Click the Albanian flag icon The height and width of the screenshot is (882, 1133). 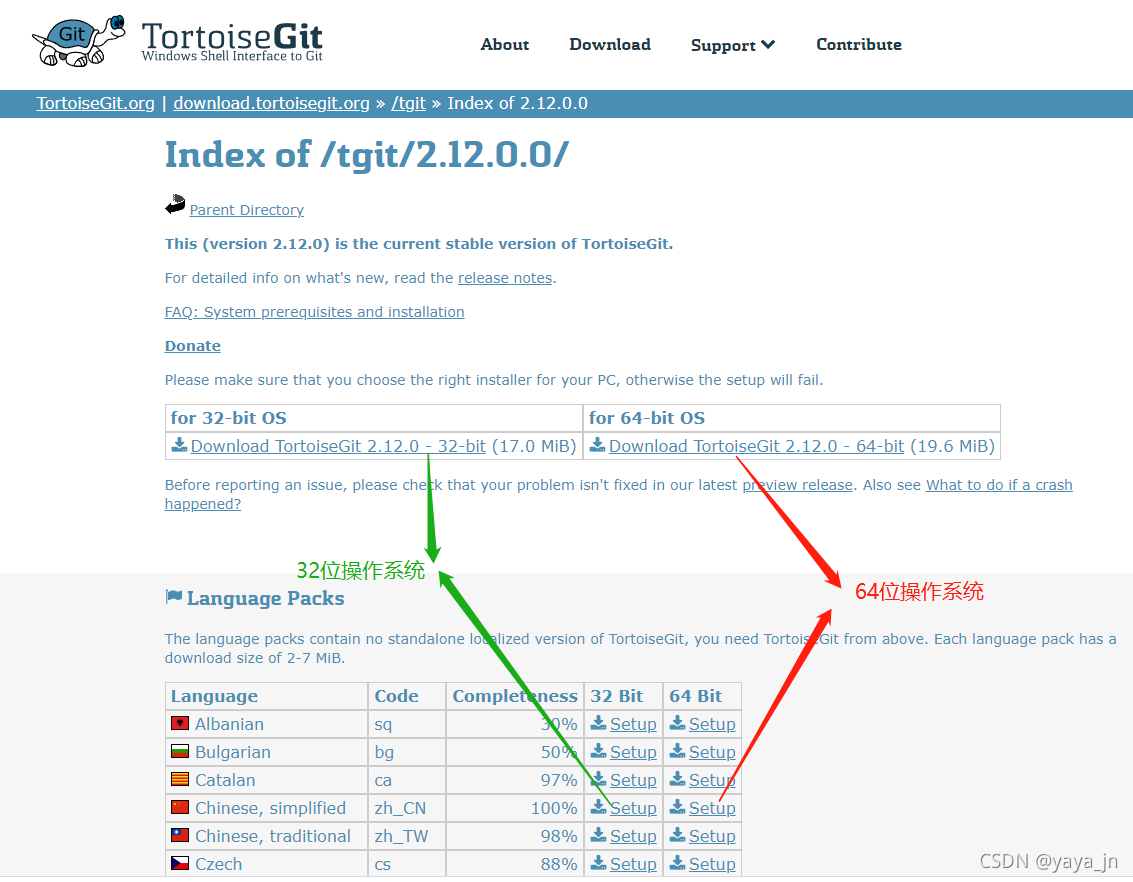[x=180, y=723]
